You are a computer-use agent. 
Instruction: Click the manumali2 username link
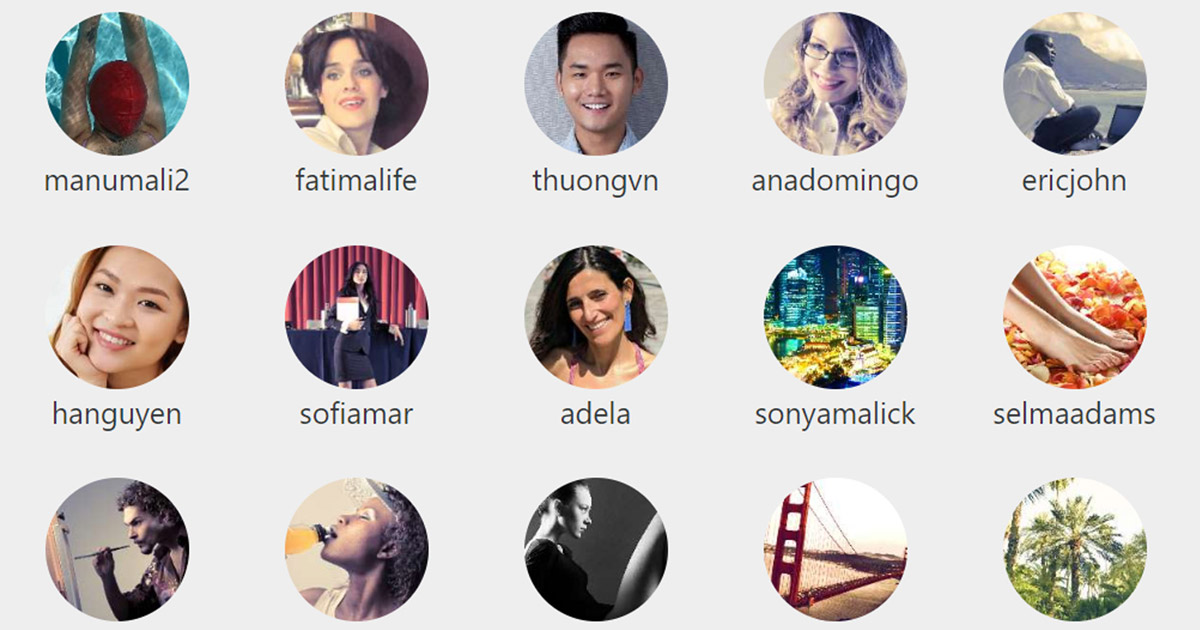(117, 181)
